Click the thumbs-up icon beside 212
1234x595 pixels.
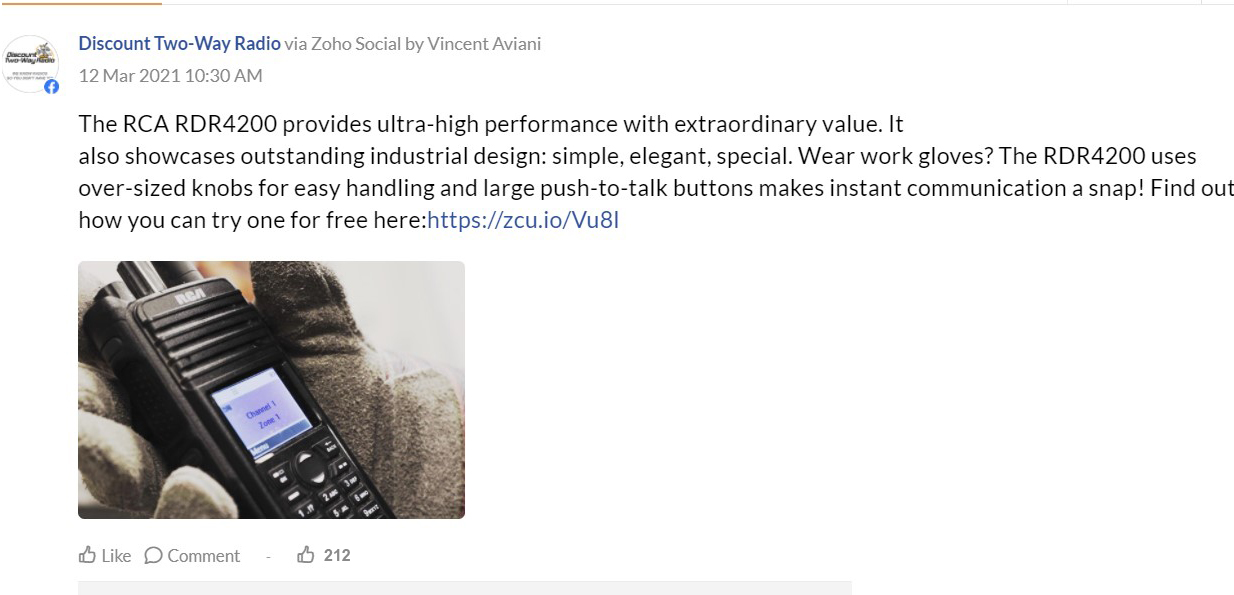[x=306, y=555]
